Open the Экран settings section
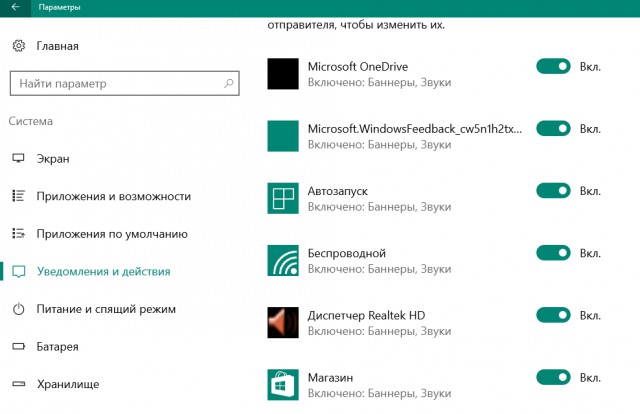Viewport: 640px width, 414px height. [x=53, y=158]
